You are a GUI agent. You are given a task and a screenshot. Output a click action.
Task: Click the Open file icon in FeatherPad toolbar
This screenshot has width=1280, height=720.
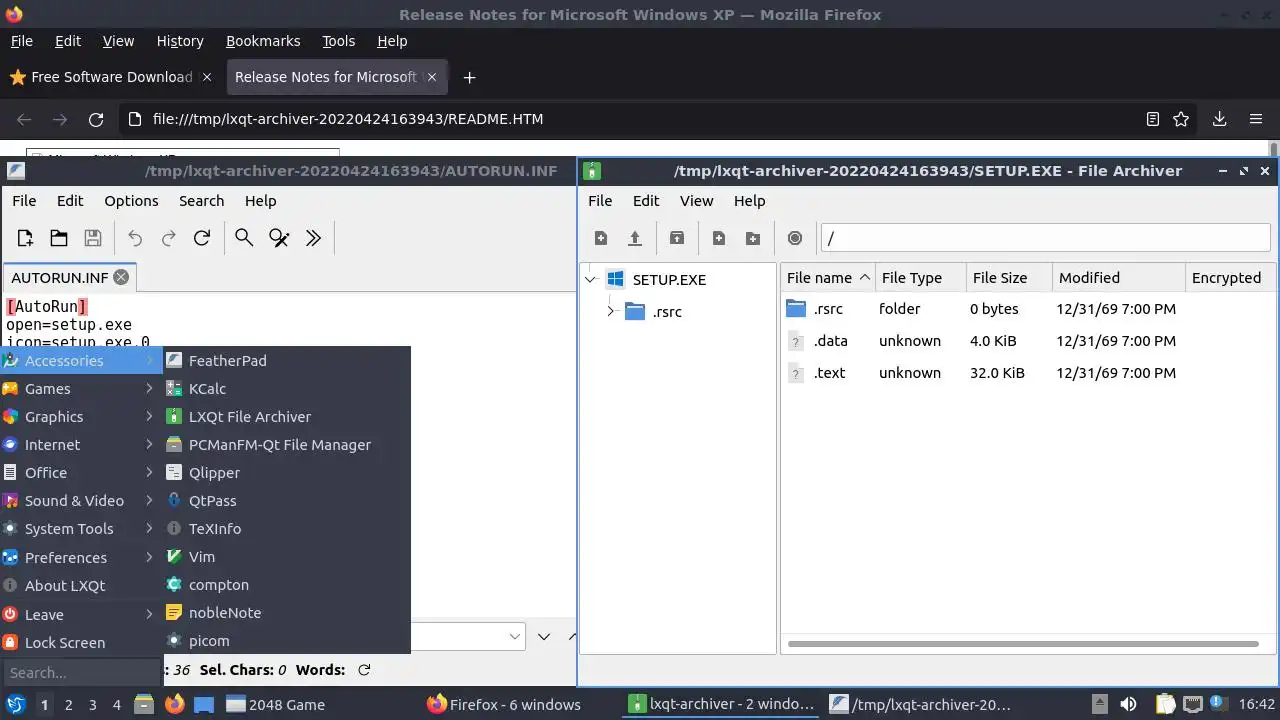[x=59, y=238]
